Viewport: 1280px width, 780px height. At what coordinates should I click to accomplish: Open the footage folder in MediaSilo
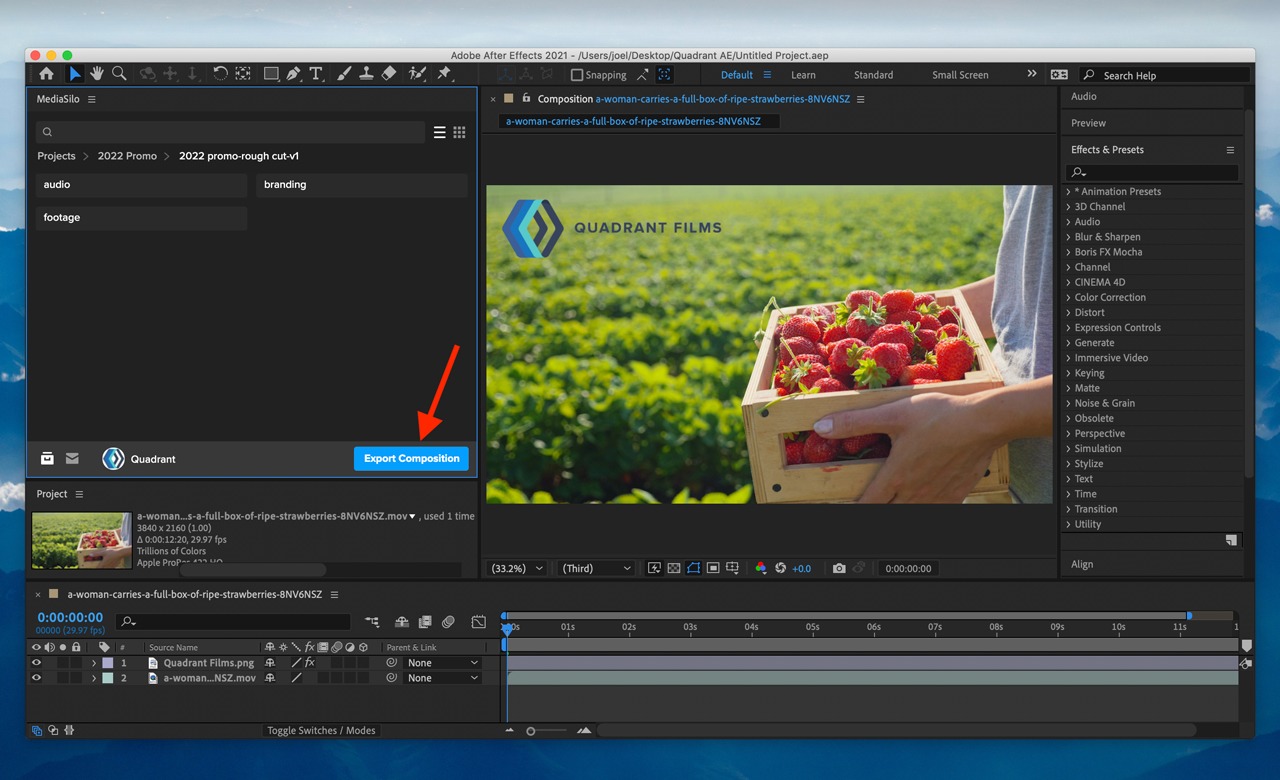point(141,218)
